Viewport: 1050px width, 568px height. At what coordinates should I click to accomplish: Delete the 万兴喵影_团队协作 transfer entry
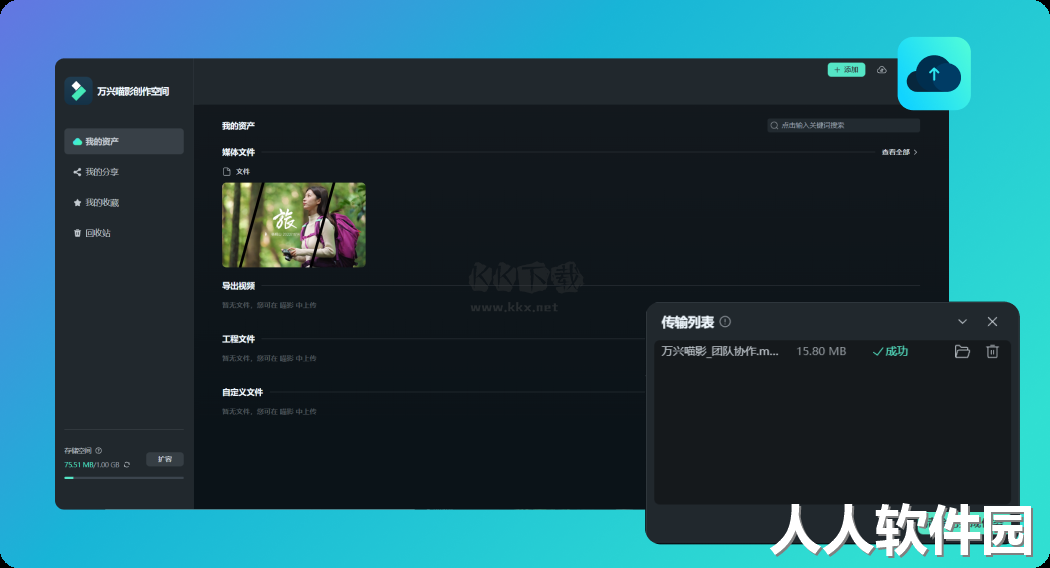(992, 351)
